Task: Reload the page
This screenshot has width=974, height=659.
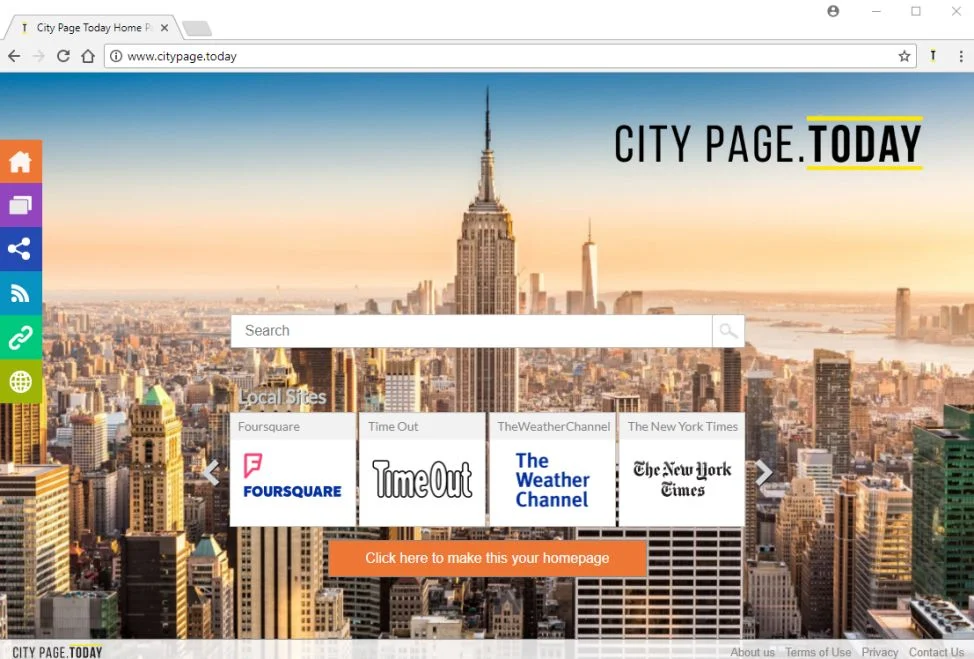Action: click(x=63, y=57)
